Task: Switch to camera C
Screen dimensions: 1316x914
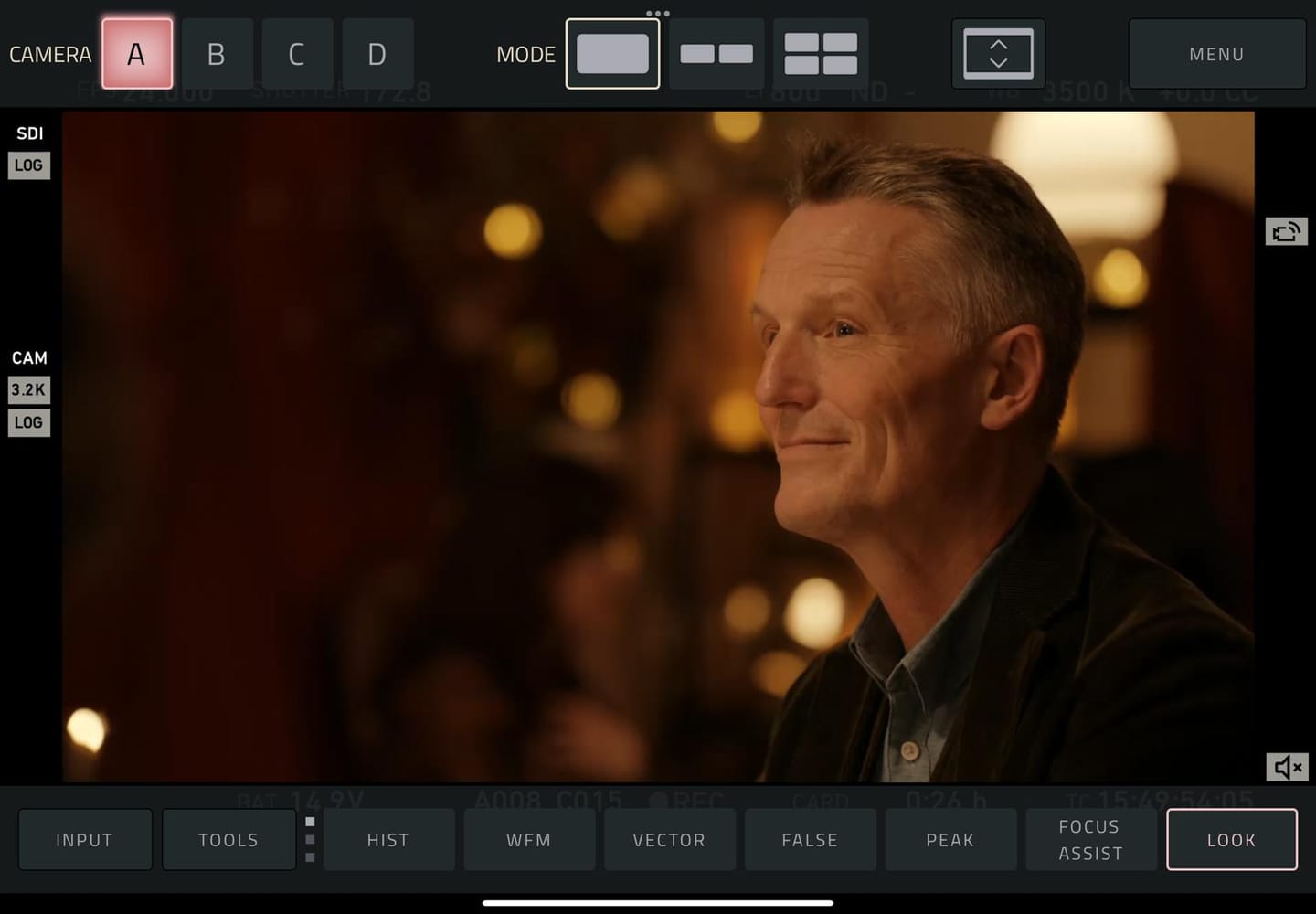Action: 297,54
